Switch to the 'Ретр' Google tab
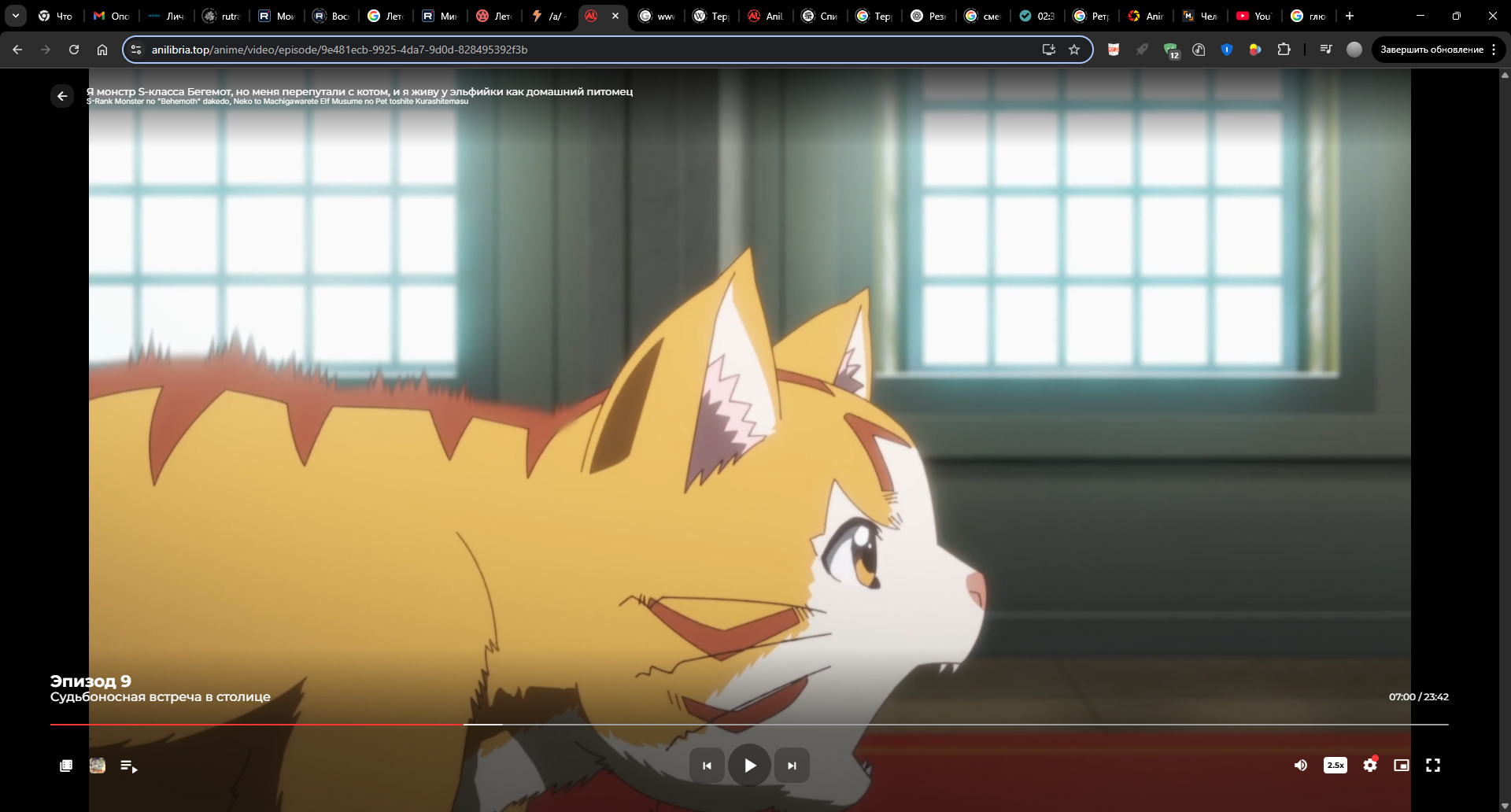The image size is (1511, 812). point(1092,16)
